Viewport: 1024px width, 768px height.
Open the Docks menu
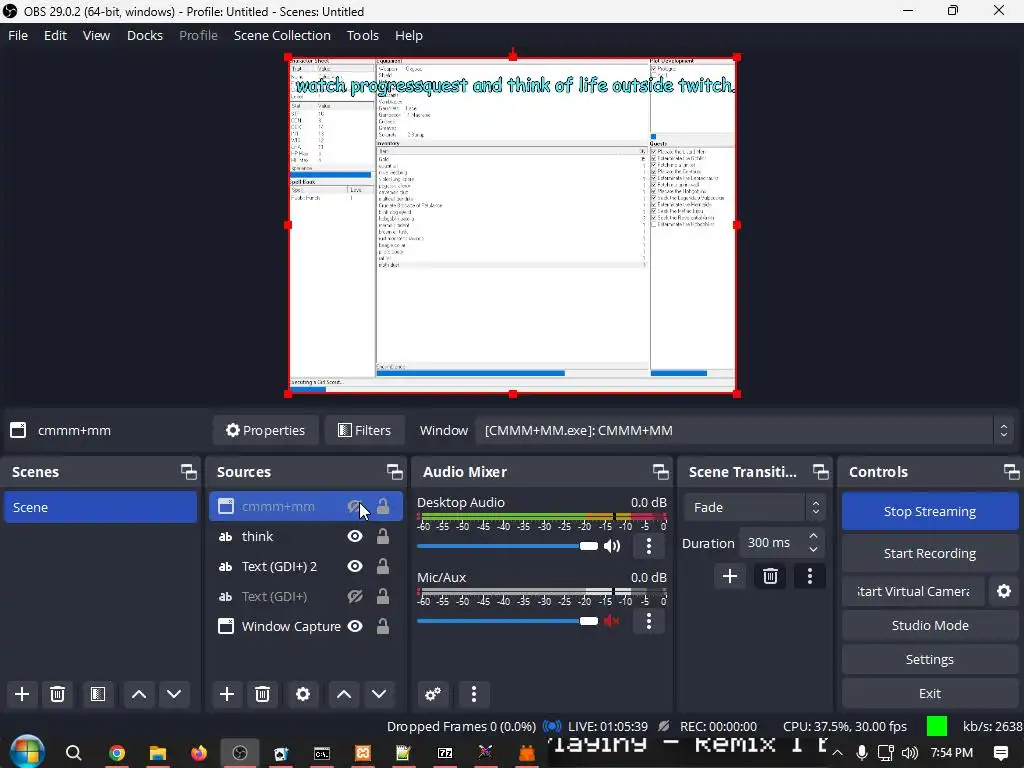pos(144,35)
